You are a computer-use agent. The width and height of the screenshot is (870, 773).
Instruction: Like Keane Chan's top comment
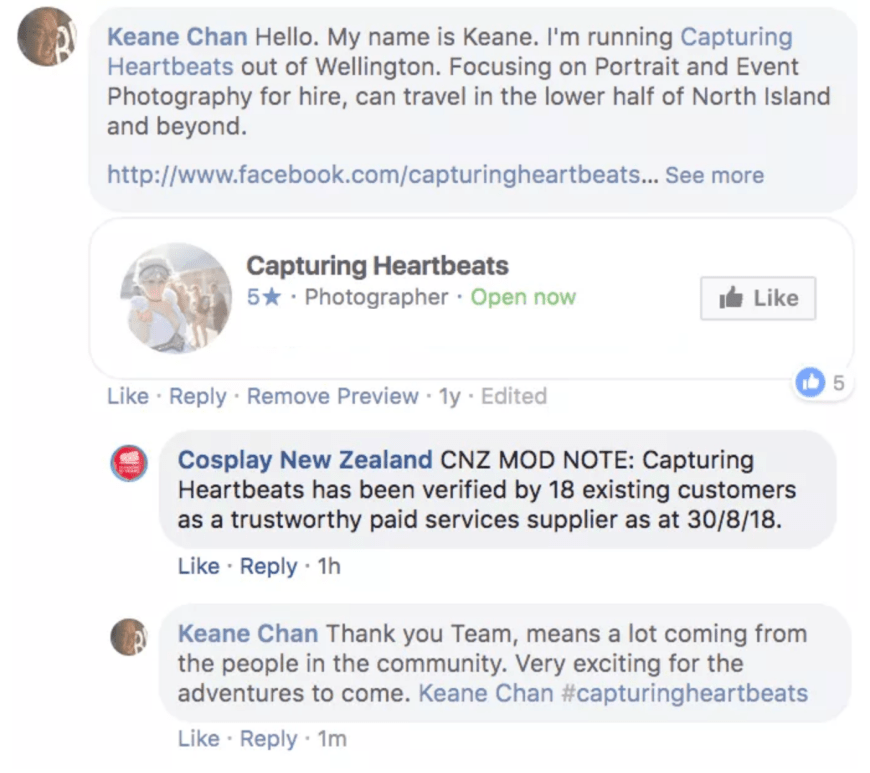[x=127, y=396]
